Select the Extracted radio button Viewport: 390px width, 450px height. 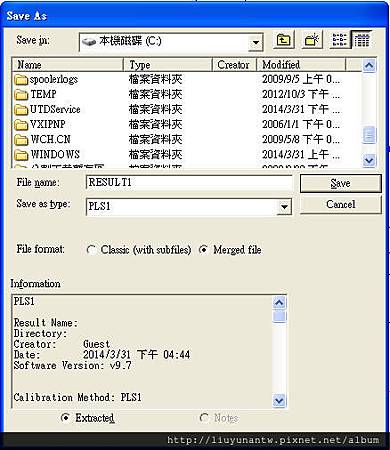[x=65, y=418]
